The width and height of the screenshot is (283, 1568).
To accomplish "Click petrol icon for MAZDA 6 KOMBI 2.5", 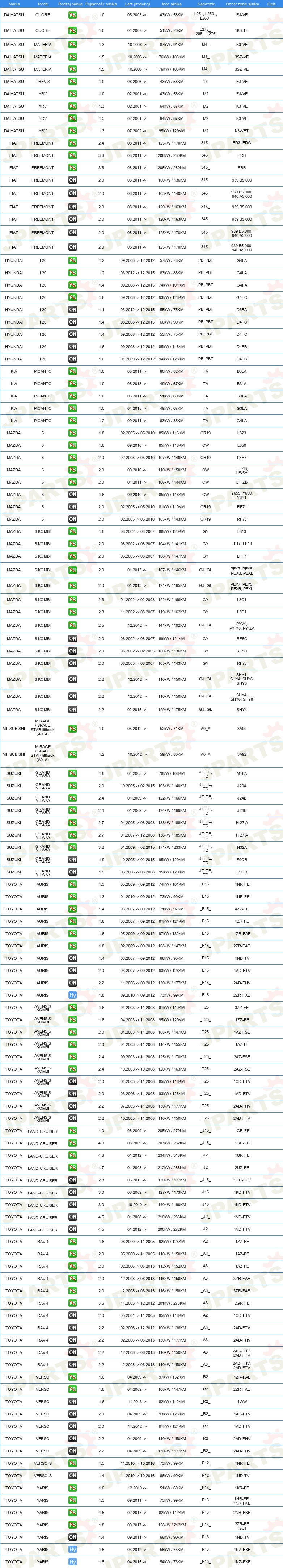I will 72,625.
